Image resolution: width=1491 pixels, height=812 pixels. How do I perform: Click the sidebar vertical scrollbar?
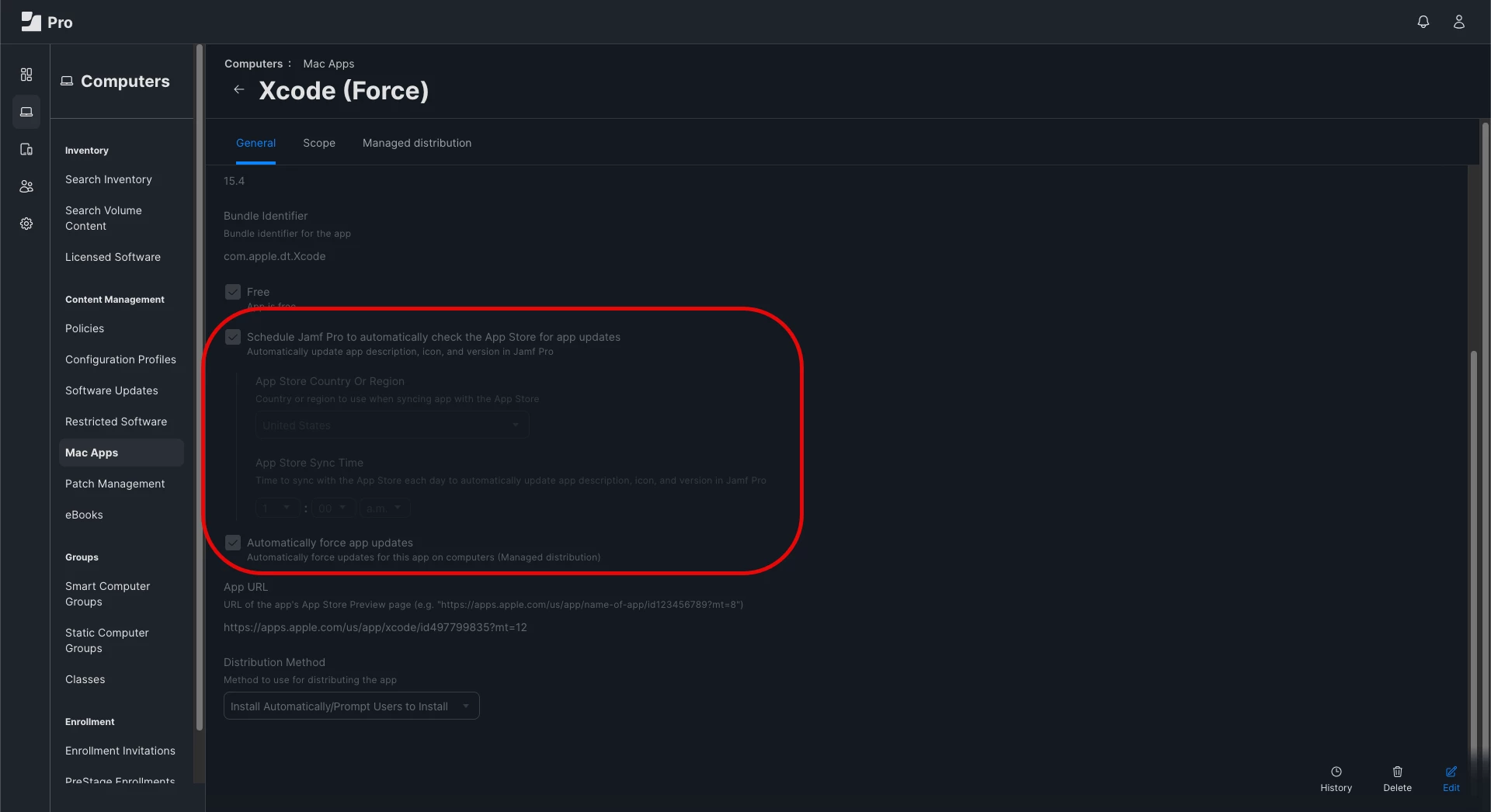point(200,388)
